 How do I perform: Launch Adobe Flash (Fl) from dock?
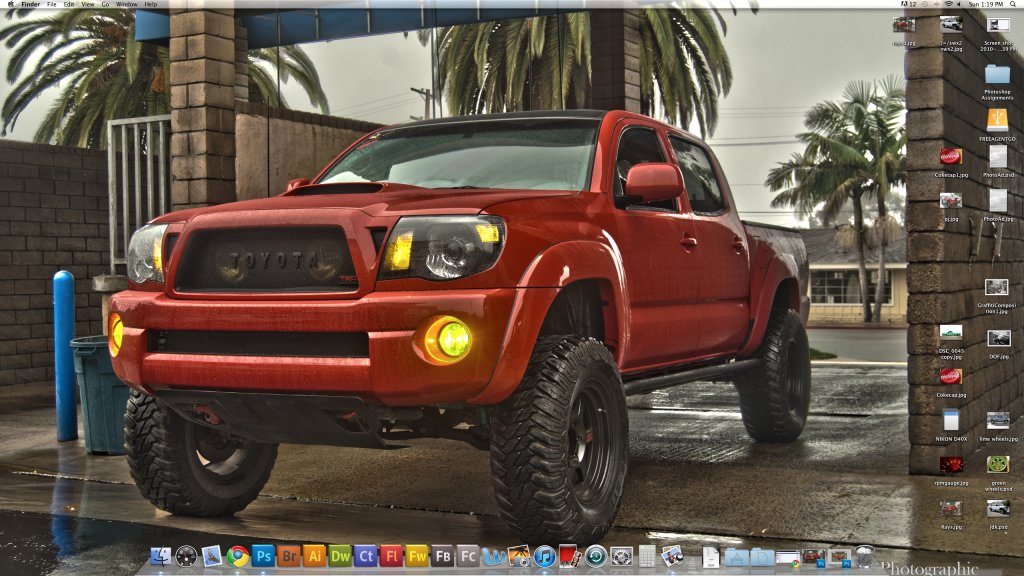(x=391, y=556)
